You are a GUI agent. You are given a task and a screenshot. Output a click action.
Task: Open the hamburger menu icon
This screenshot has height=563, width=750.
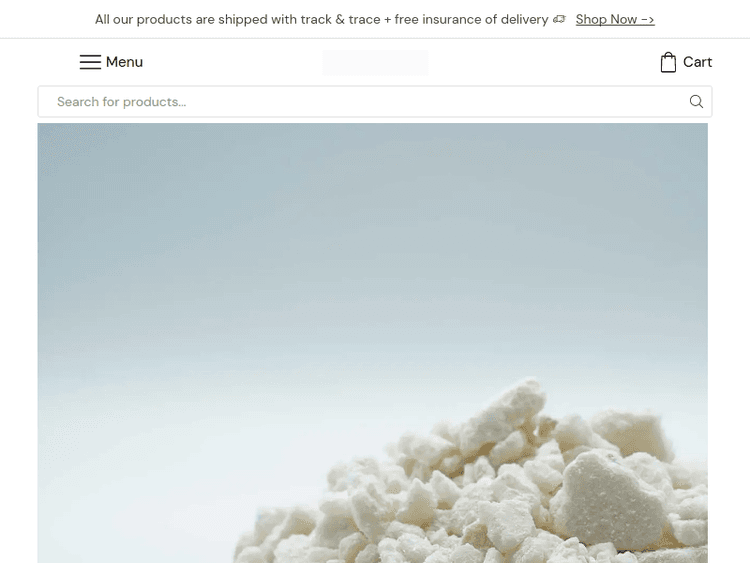point(90,62)
